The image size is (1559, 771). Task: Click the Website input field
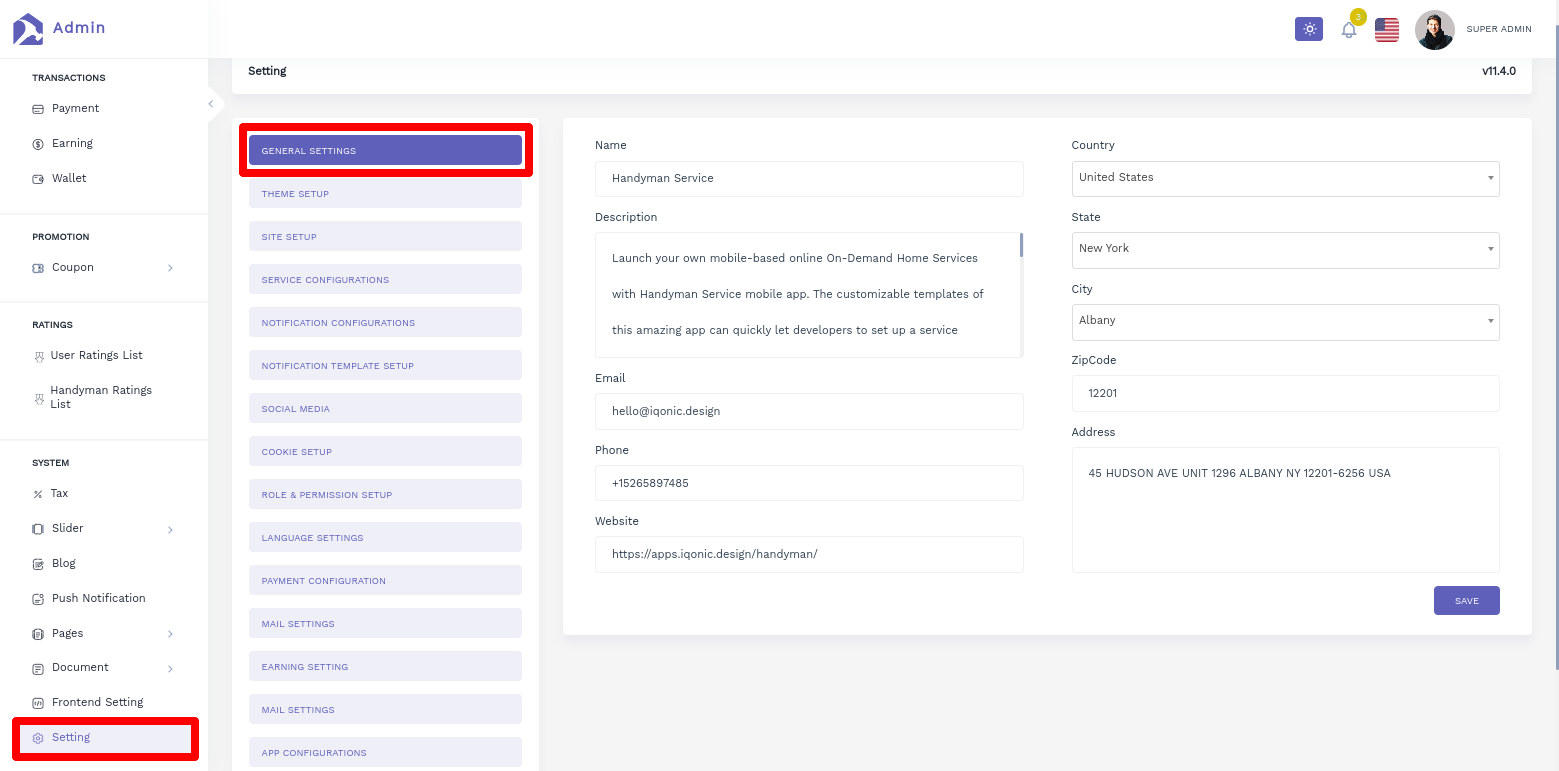pos(809,554)
